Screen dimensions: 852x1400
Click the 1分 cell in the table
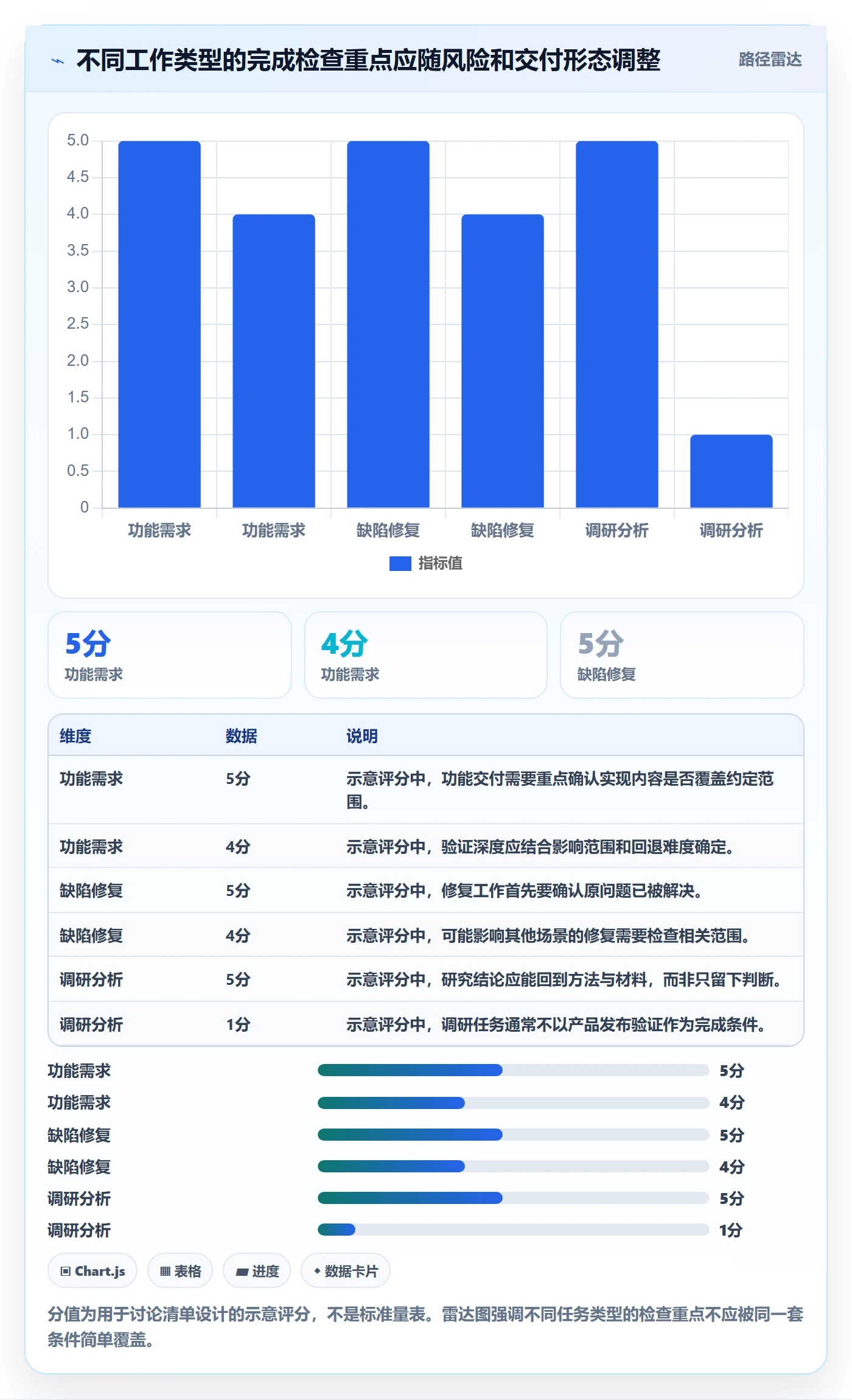coord(238,1024)
